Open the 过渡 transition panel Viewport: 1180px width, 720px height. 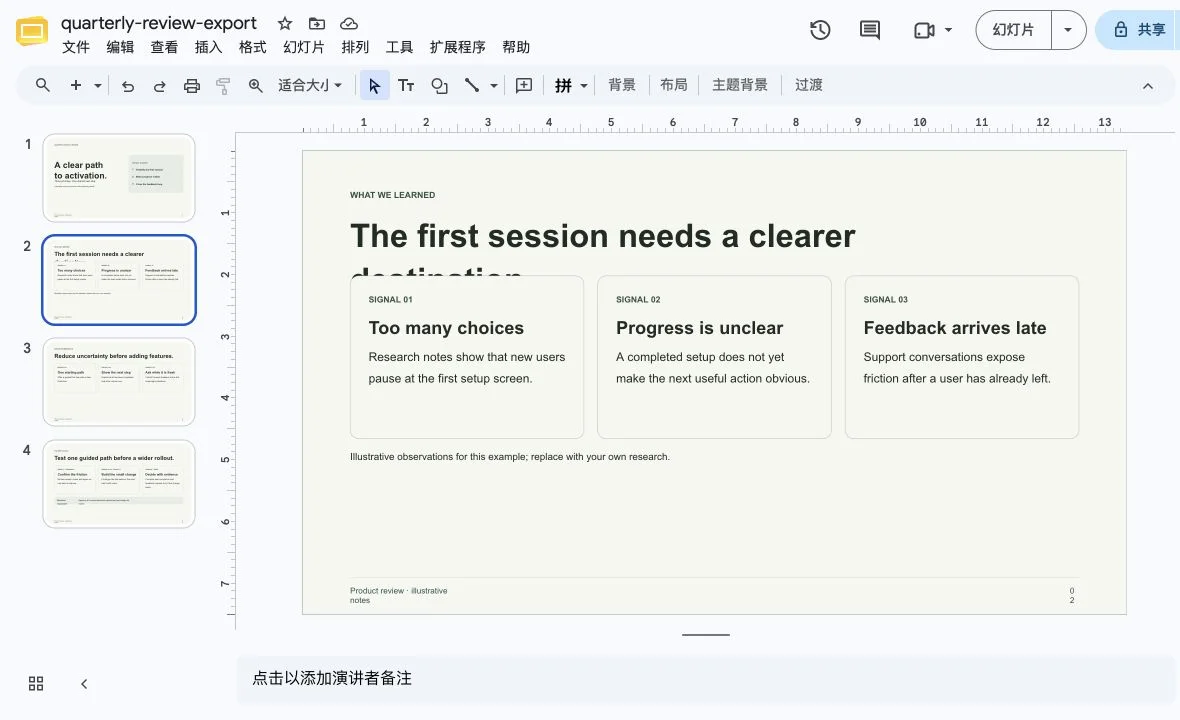[x=809, y=85]
